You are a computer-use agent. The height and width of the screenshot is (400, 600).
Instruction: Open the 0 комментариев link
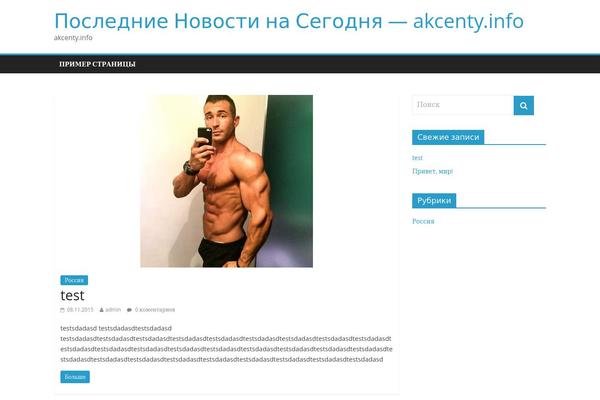pyautogui.click(x=155, y=310)
